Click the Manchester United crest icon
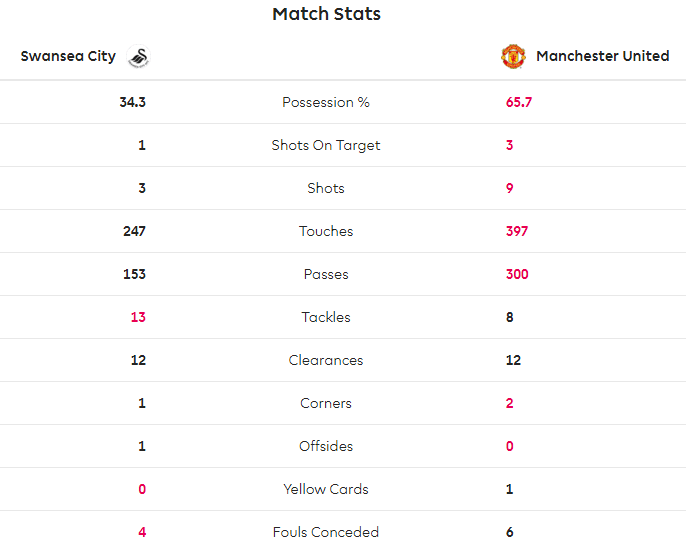The height and width of the screenshot is (544, 686). point(513,56)
